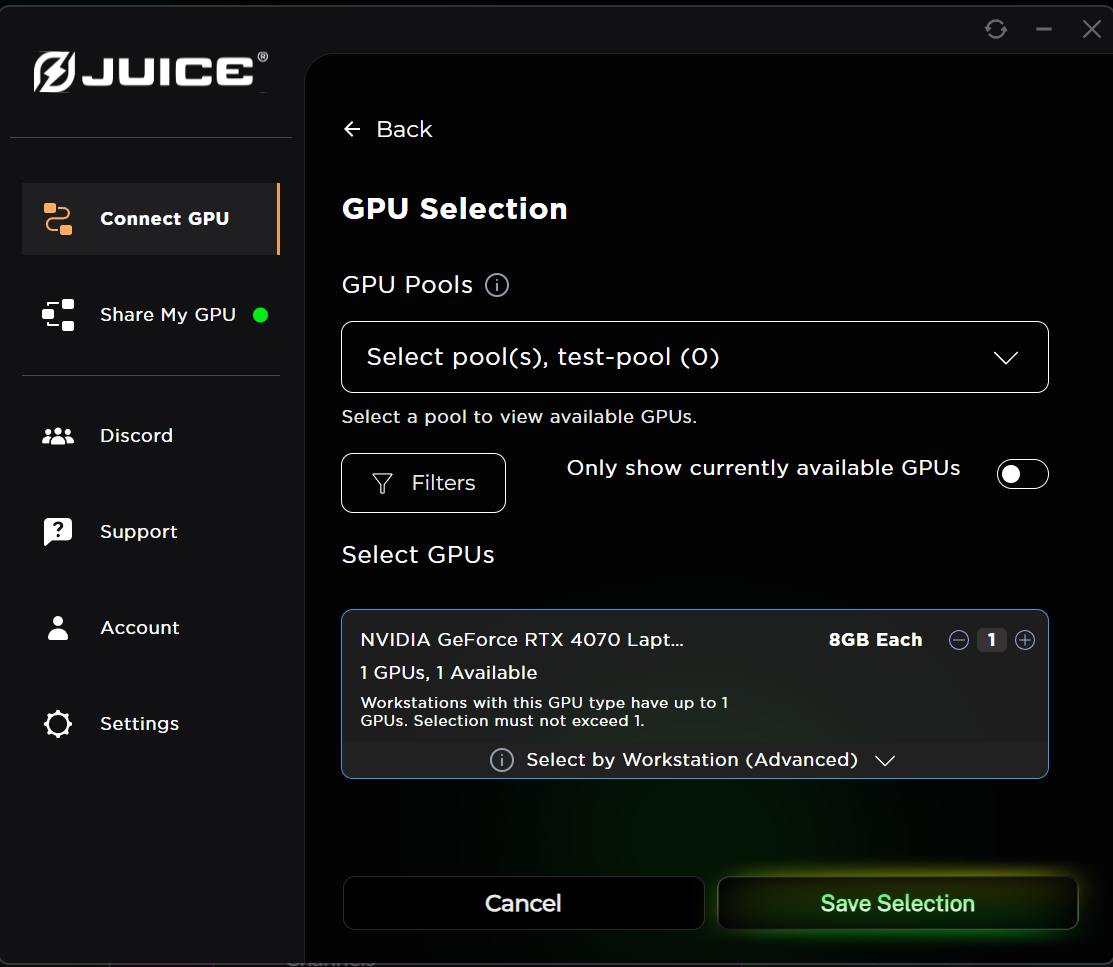Open the Connect GPU section
Viewport: 1113px width, 967px height.
pos(150,219)
